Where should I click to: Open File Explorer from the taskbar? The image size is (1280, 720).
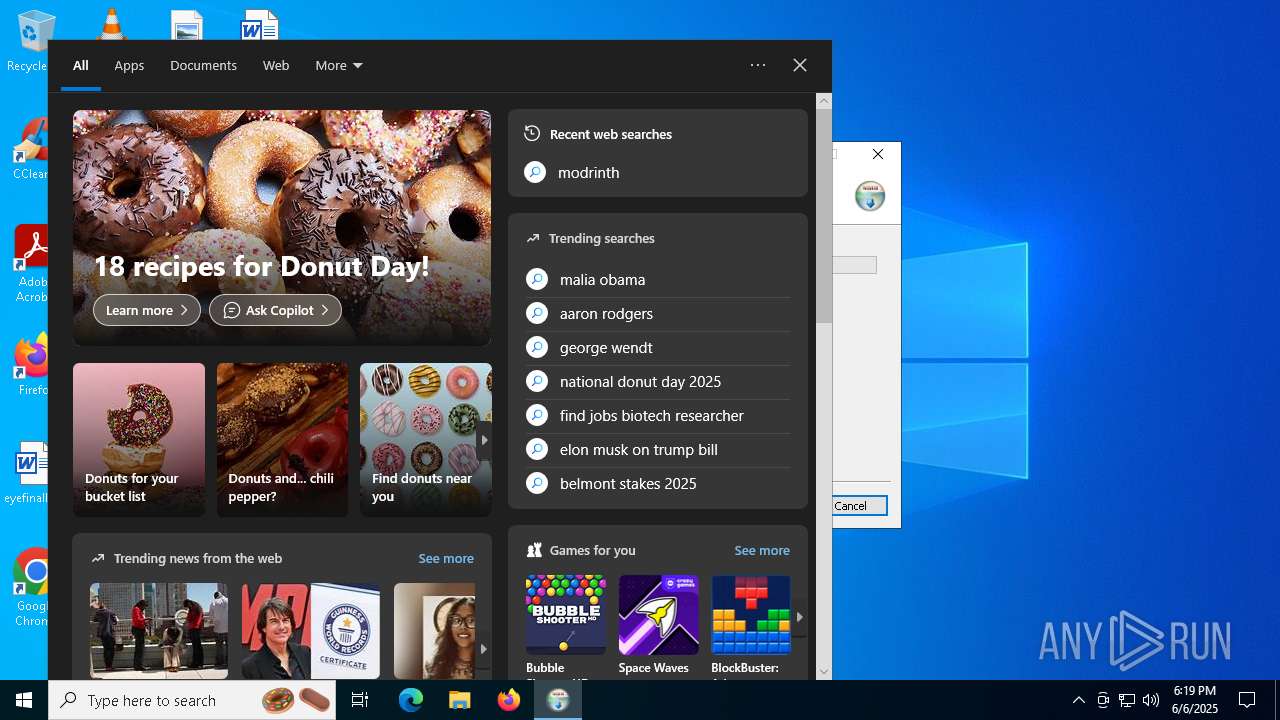(459, 700)
